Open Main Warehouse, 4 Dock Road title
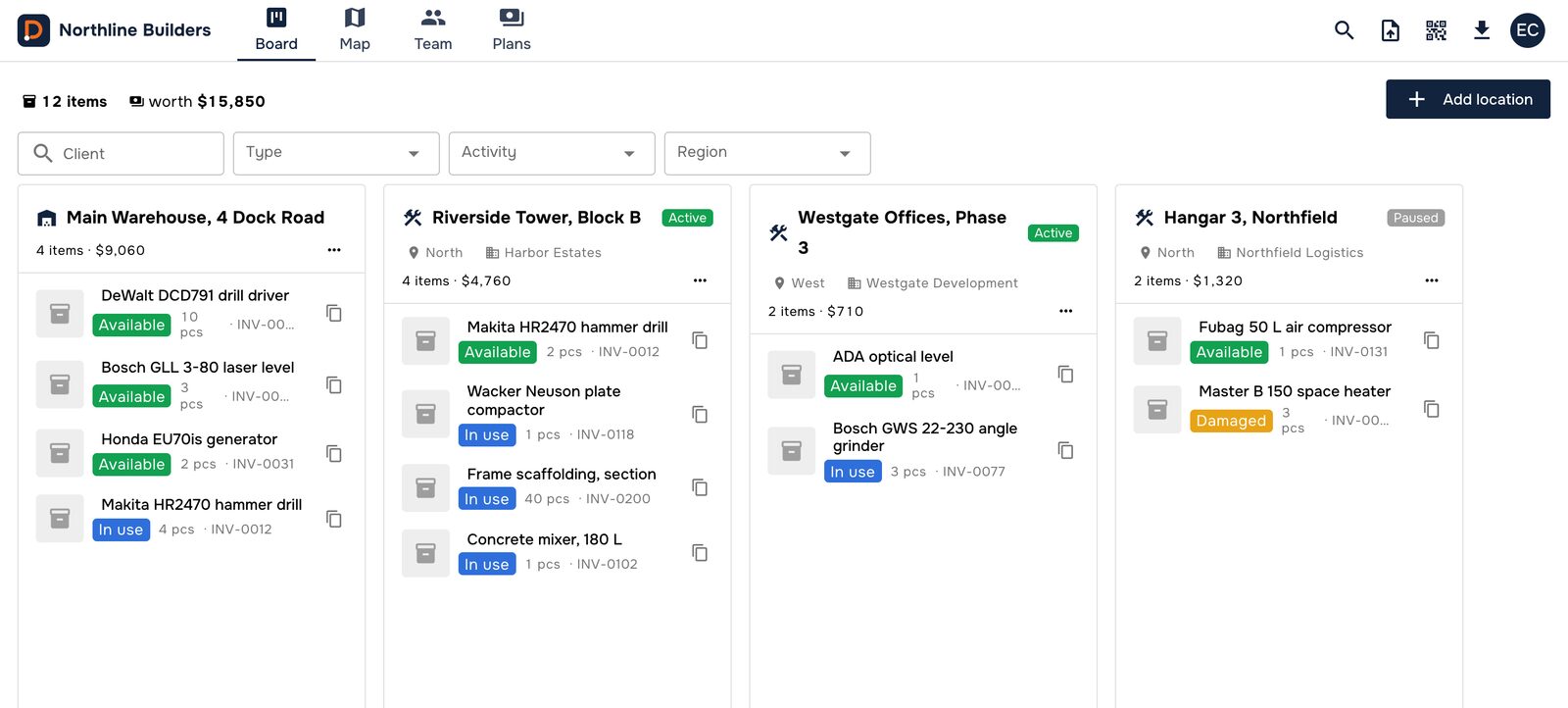The width and height of the screenshot is (1568, 708). click(195, 218)
